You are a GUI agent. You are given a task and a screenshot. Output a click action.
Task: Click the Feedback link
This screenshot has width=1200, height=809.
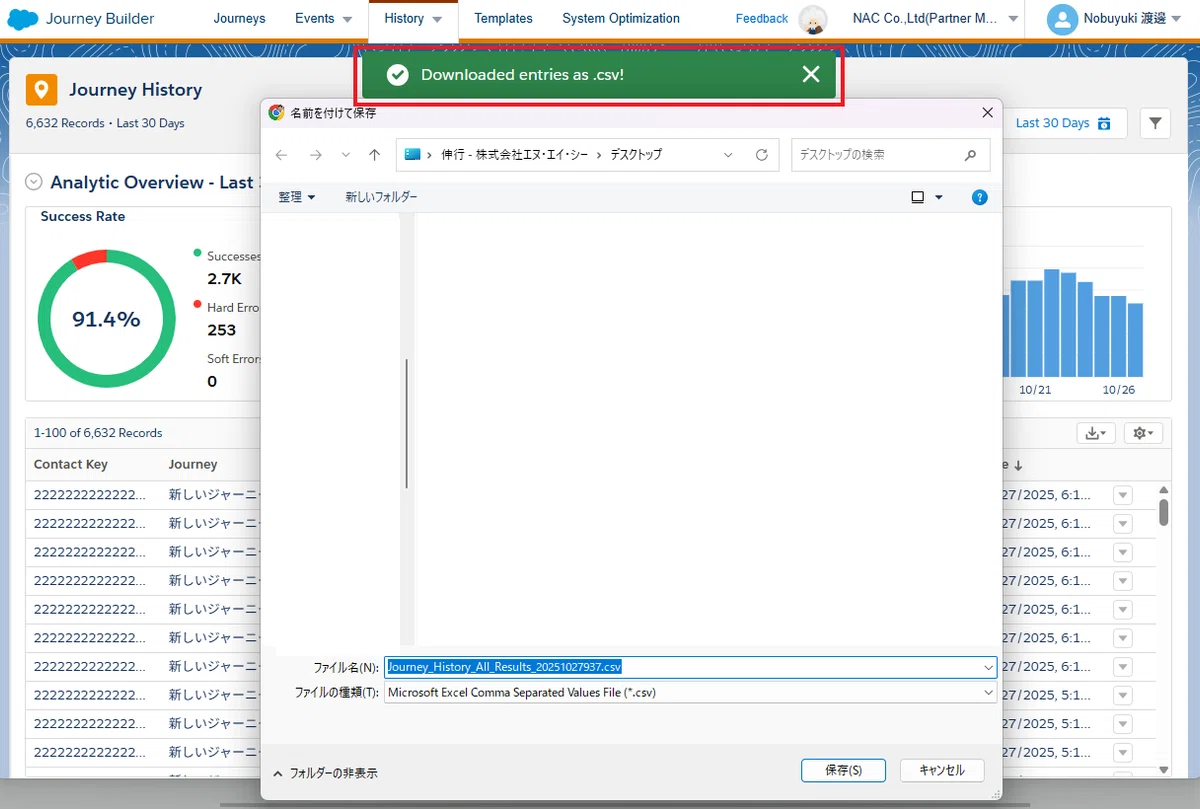click(762, 19)
